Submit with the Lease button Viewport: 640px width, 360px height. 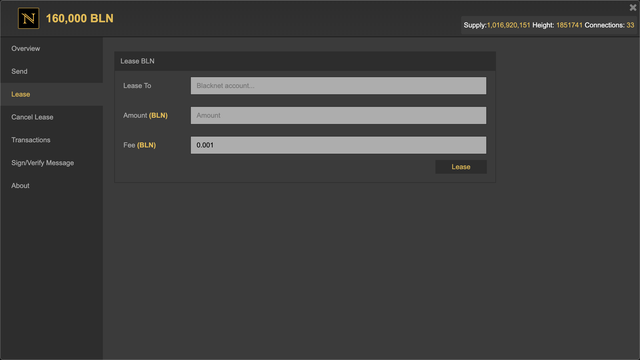[461, 167]
